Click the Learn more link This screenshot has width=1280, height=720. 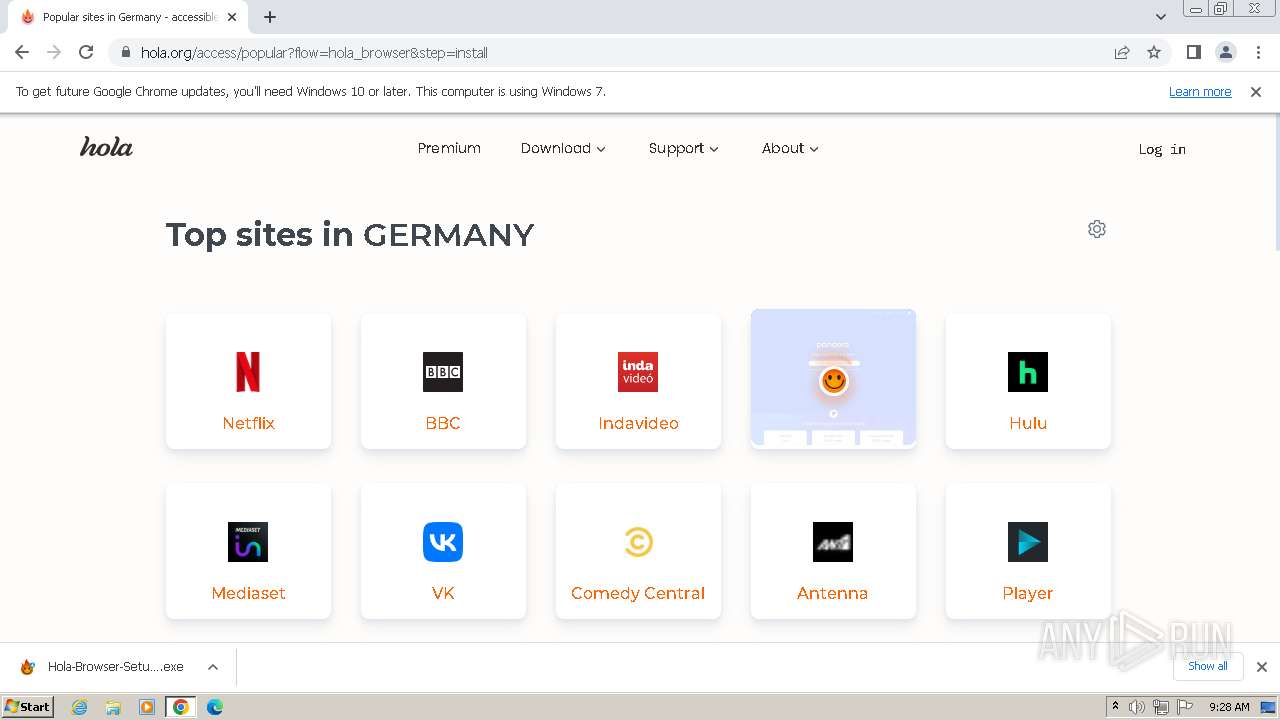[x=1200, y=91]
